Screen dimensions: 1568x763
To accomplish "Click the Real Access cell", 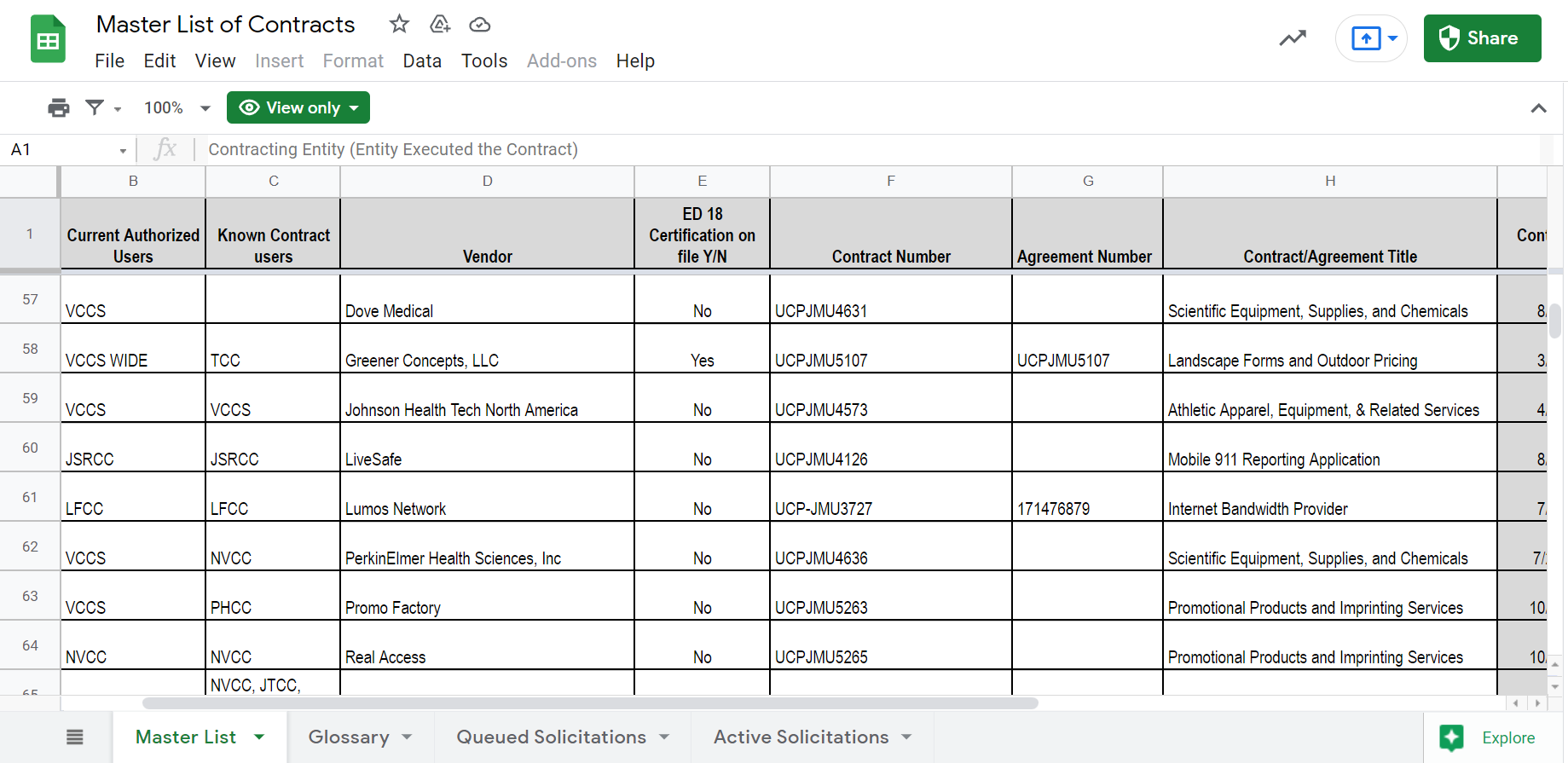I will (x=488, y=645).
